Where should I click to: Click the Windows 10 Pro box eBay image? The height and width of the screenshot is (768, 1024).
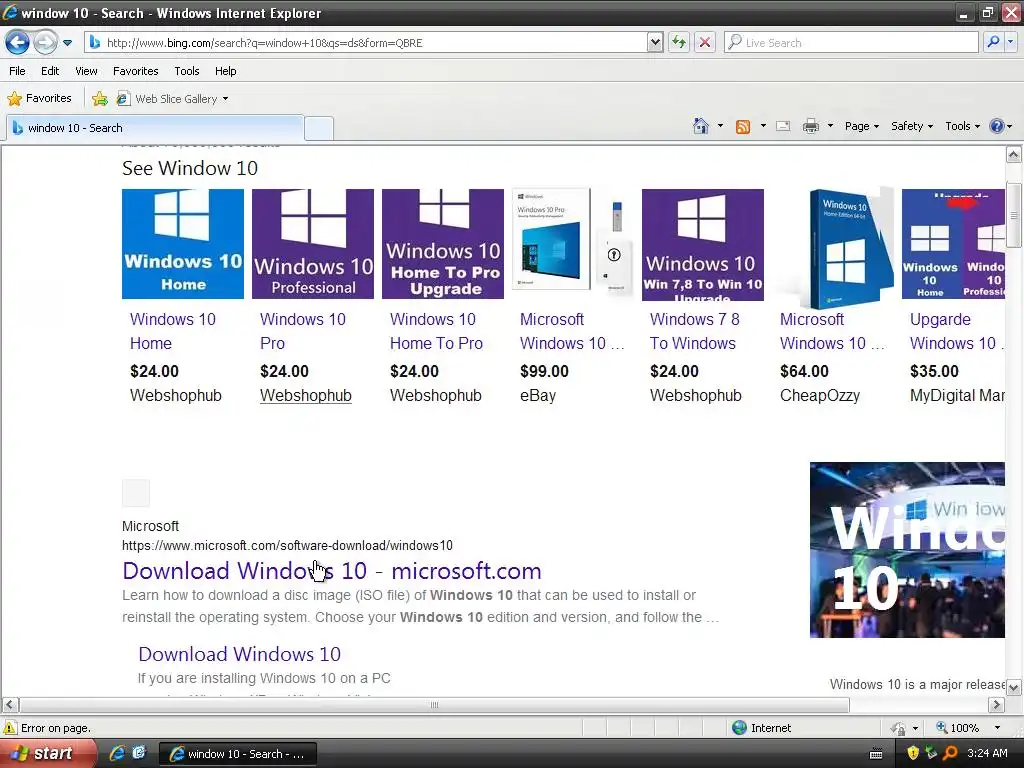(573, 244)
